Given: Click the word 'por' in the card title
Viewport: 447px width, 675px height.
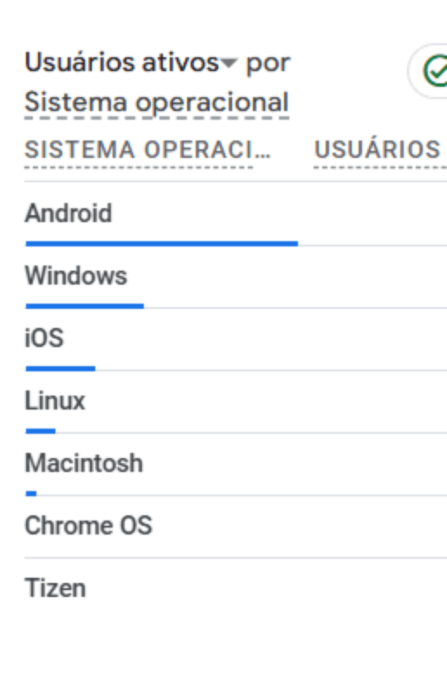Looking at the screenshot, I should tap(268, 65).
